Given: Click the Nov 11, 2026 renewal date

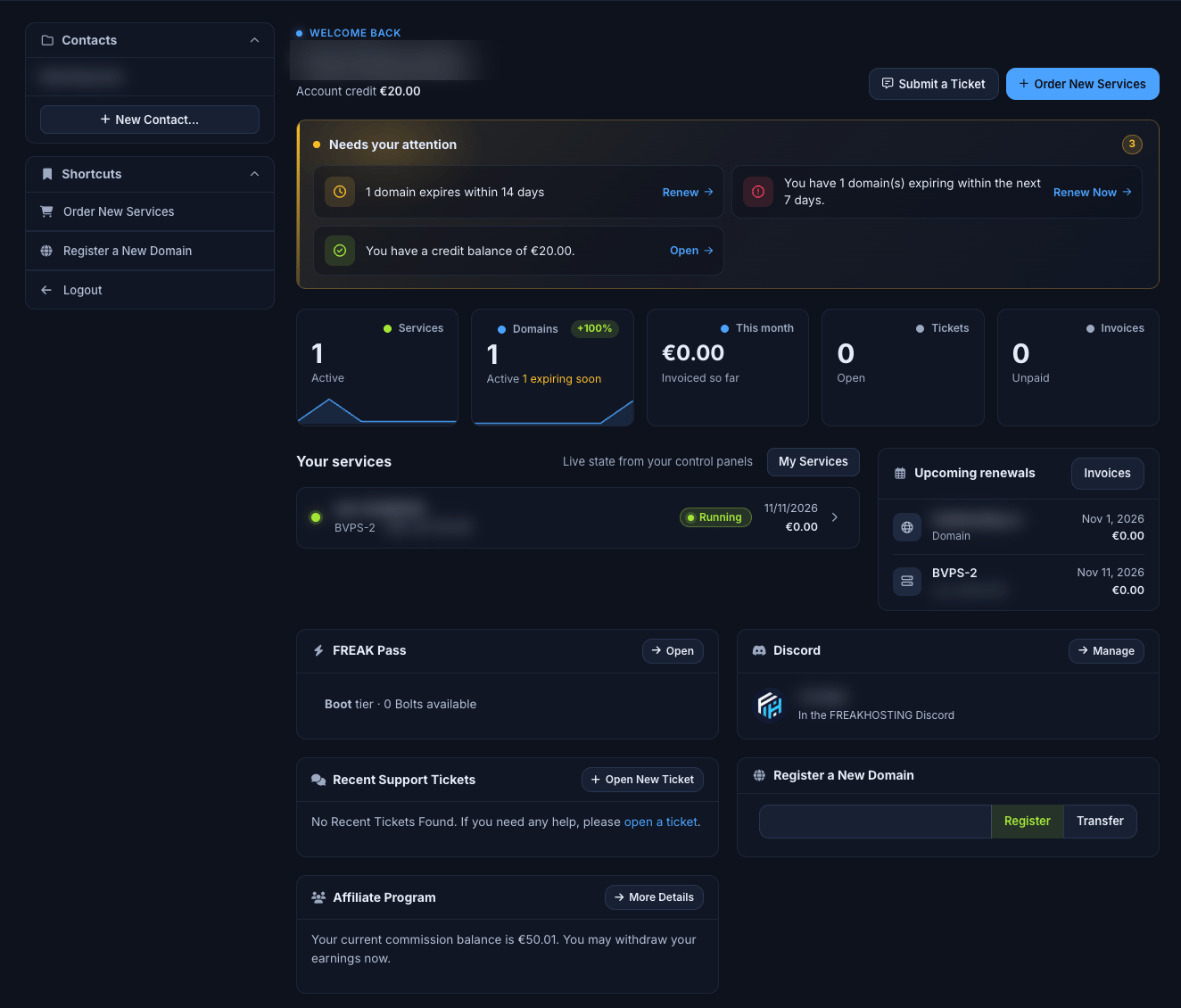Looking at the screenshot, I should pos(1110,573).
